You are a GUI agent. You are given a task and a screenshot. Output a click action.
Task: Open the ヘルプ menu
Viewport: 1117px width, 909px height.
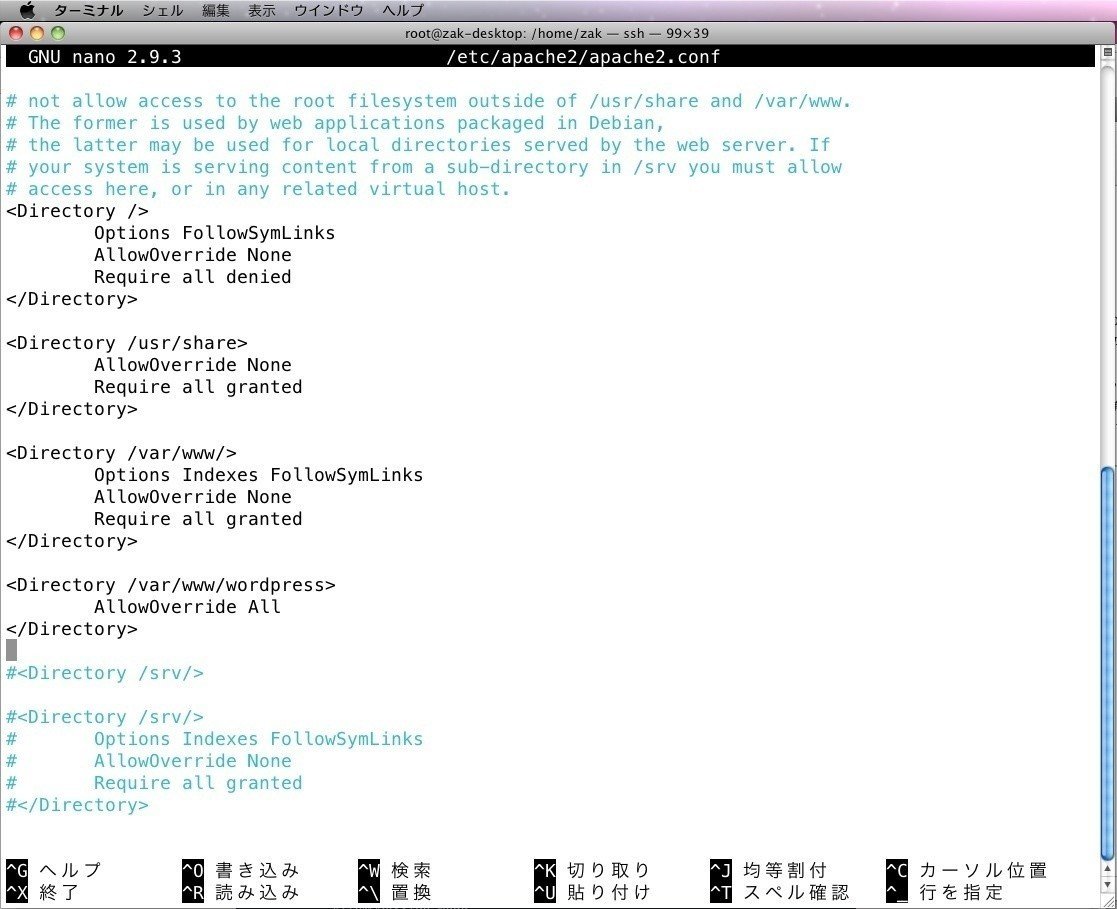pos(402,11)
